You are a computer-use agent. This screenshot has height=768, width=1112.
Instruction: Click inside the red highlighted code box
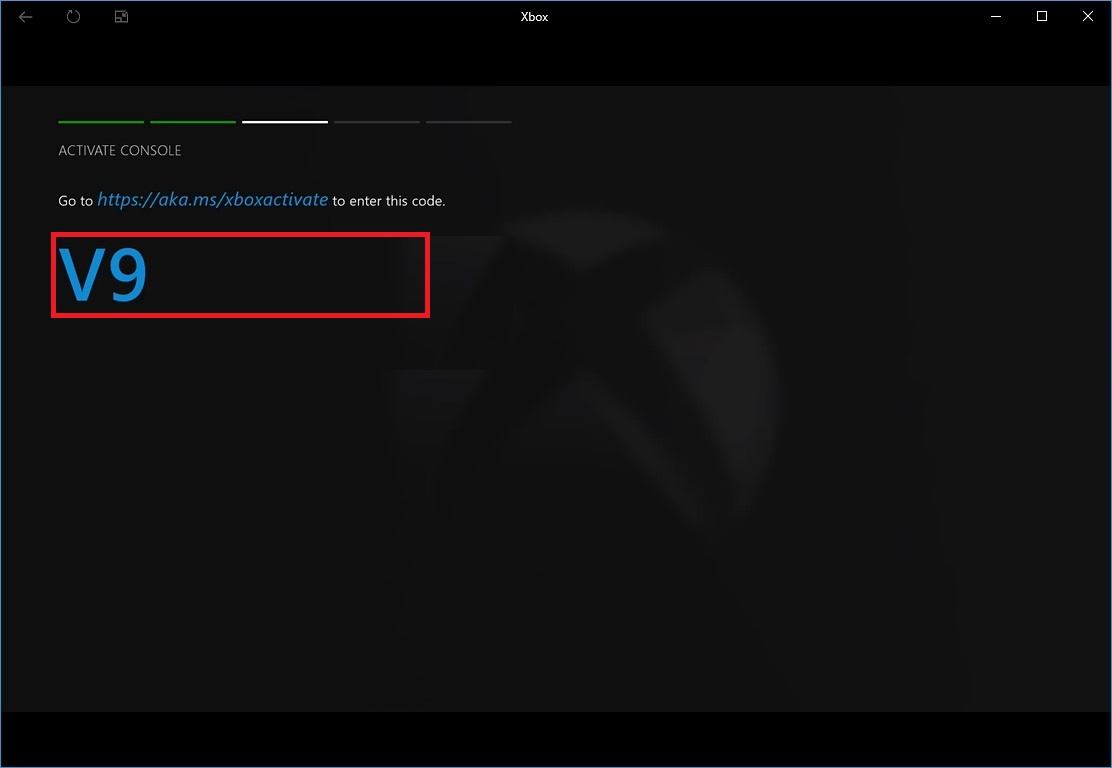(240, 275)
